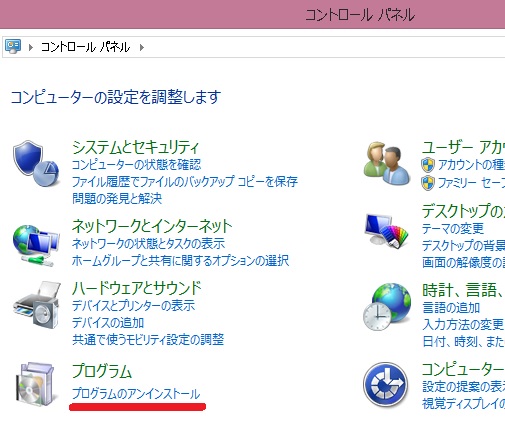Open プログラムのアンインストール link
Screen dimensions: 505x445
[136, 394]
